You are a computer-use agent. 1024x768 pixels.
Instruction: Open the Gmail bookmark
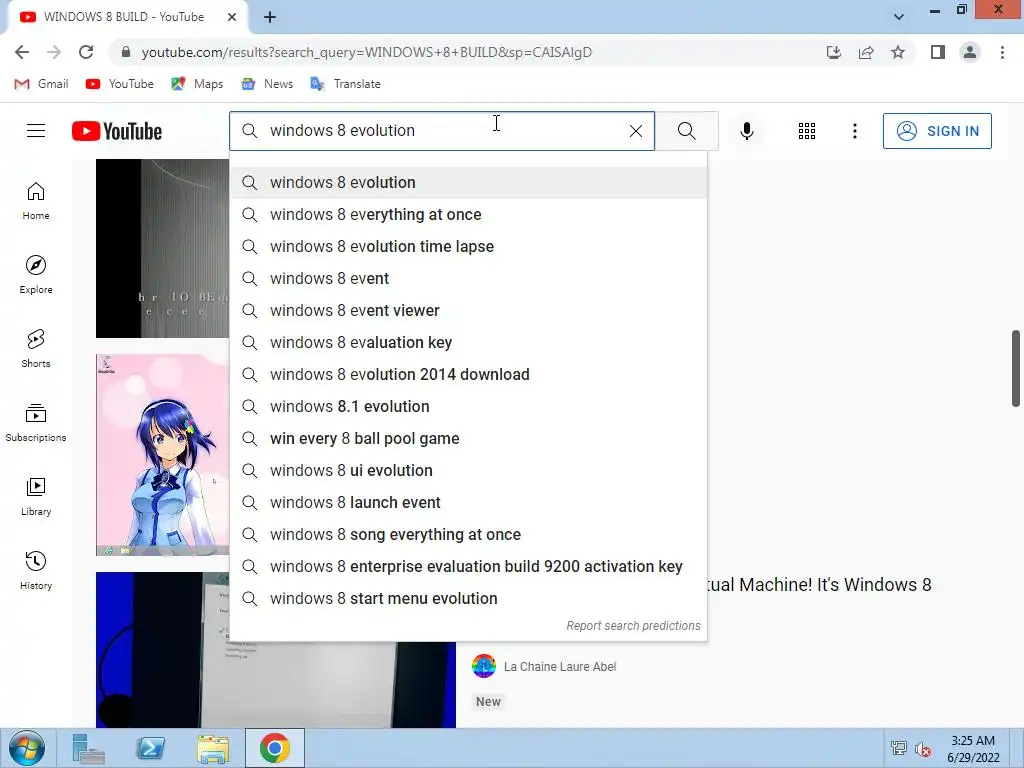[41, 84]
